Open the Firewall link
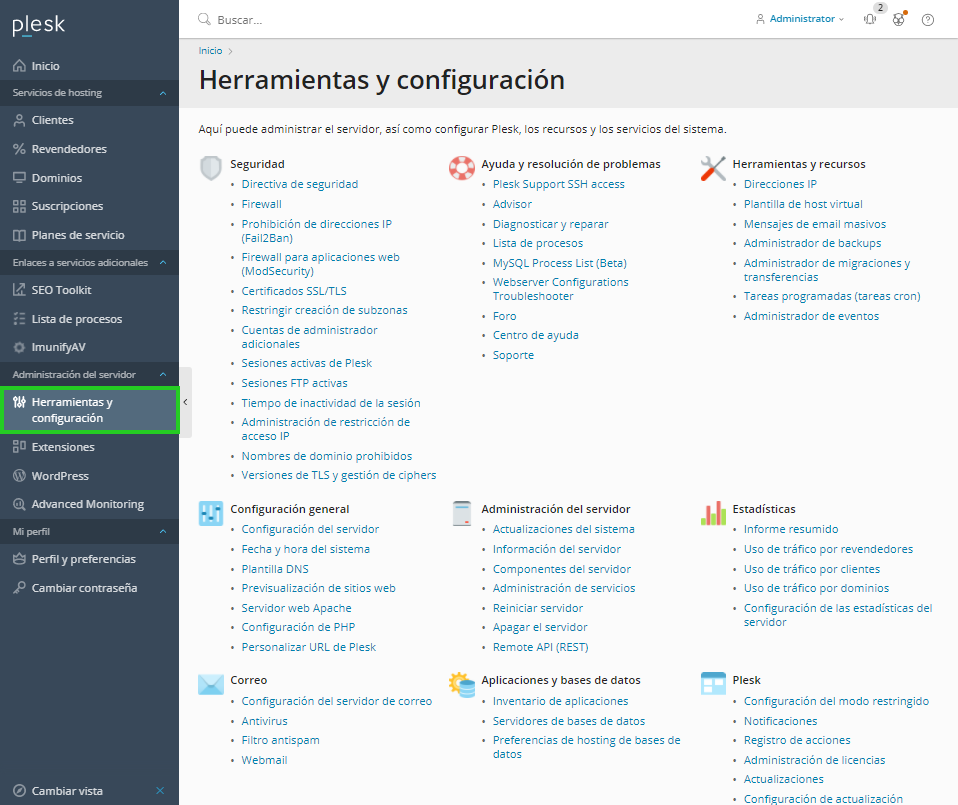The height and width of the screenshot is (805, 958). (x=261, y=204)
